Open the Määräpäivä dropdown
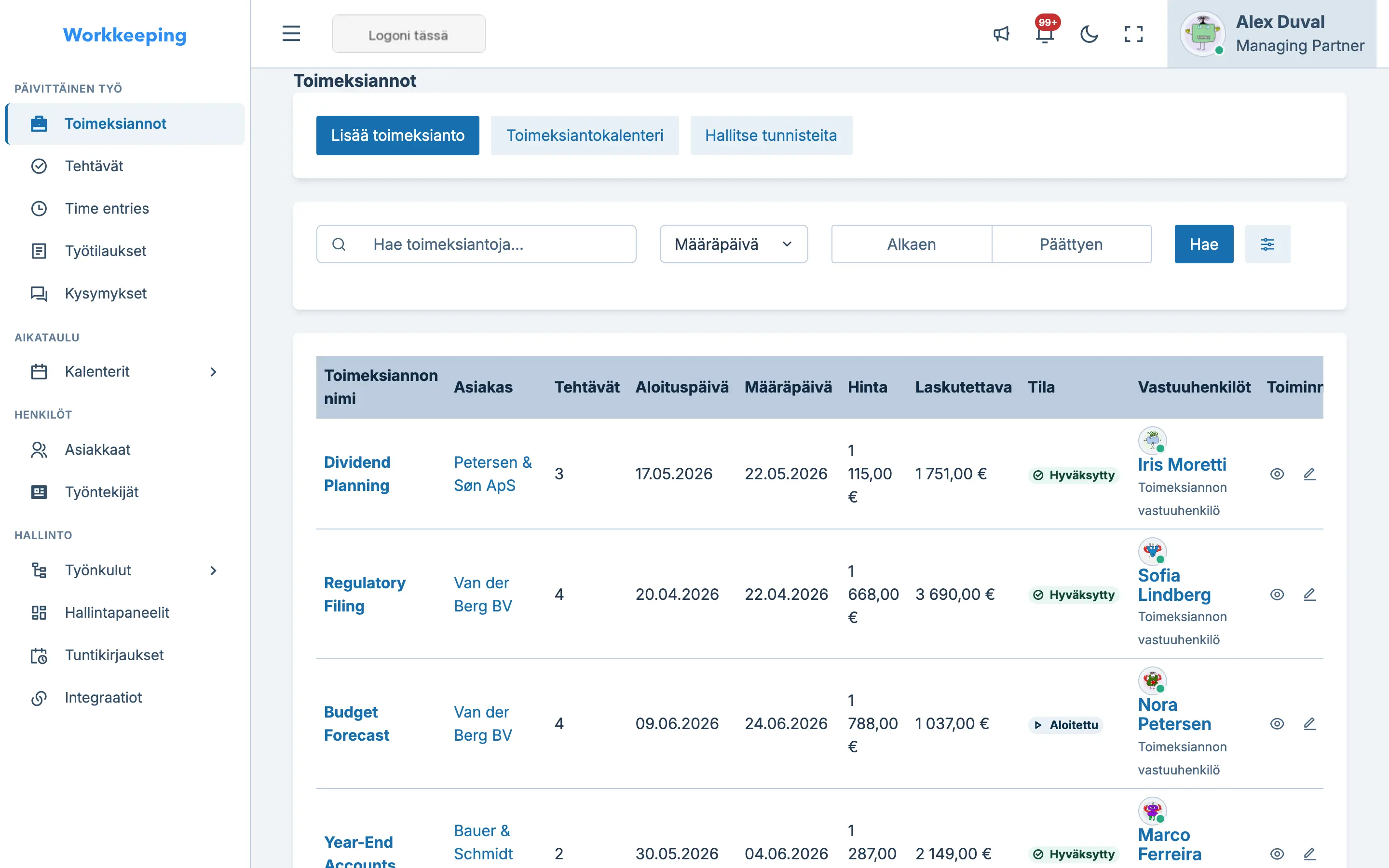Screen dimensions: 1389x868 click(x=734, y=244)
